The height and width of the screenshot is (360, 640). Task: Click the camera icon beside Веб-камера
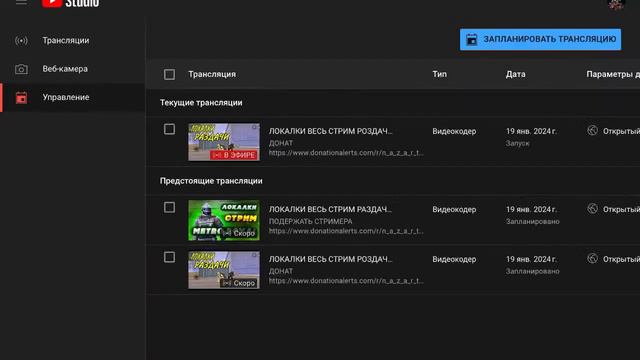click(21, 69)
